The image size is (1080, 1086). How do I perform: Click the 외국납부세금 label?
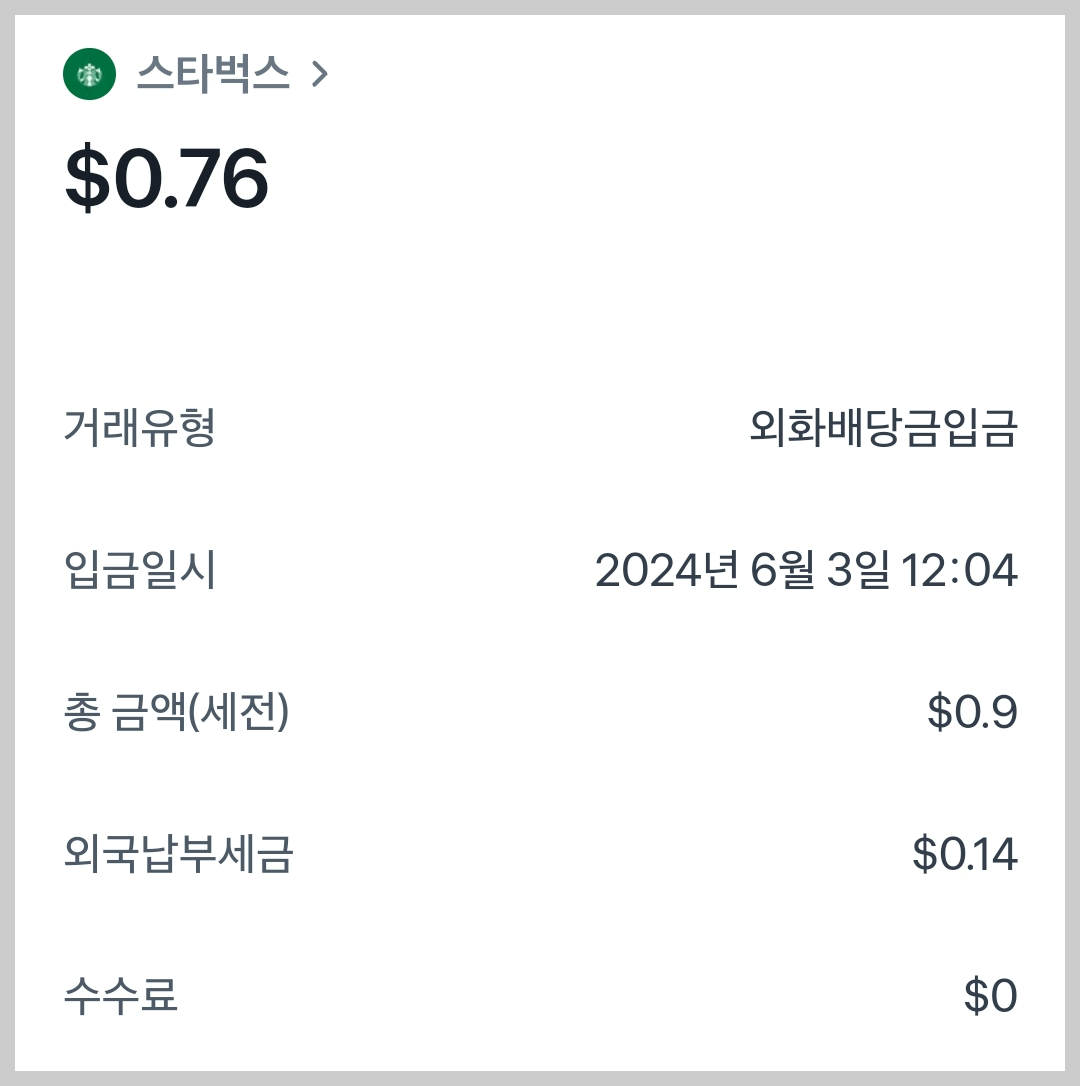(179, 854)
